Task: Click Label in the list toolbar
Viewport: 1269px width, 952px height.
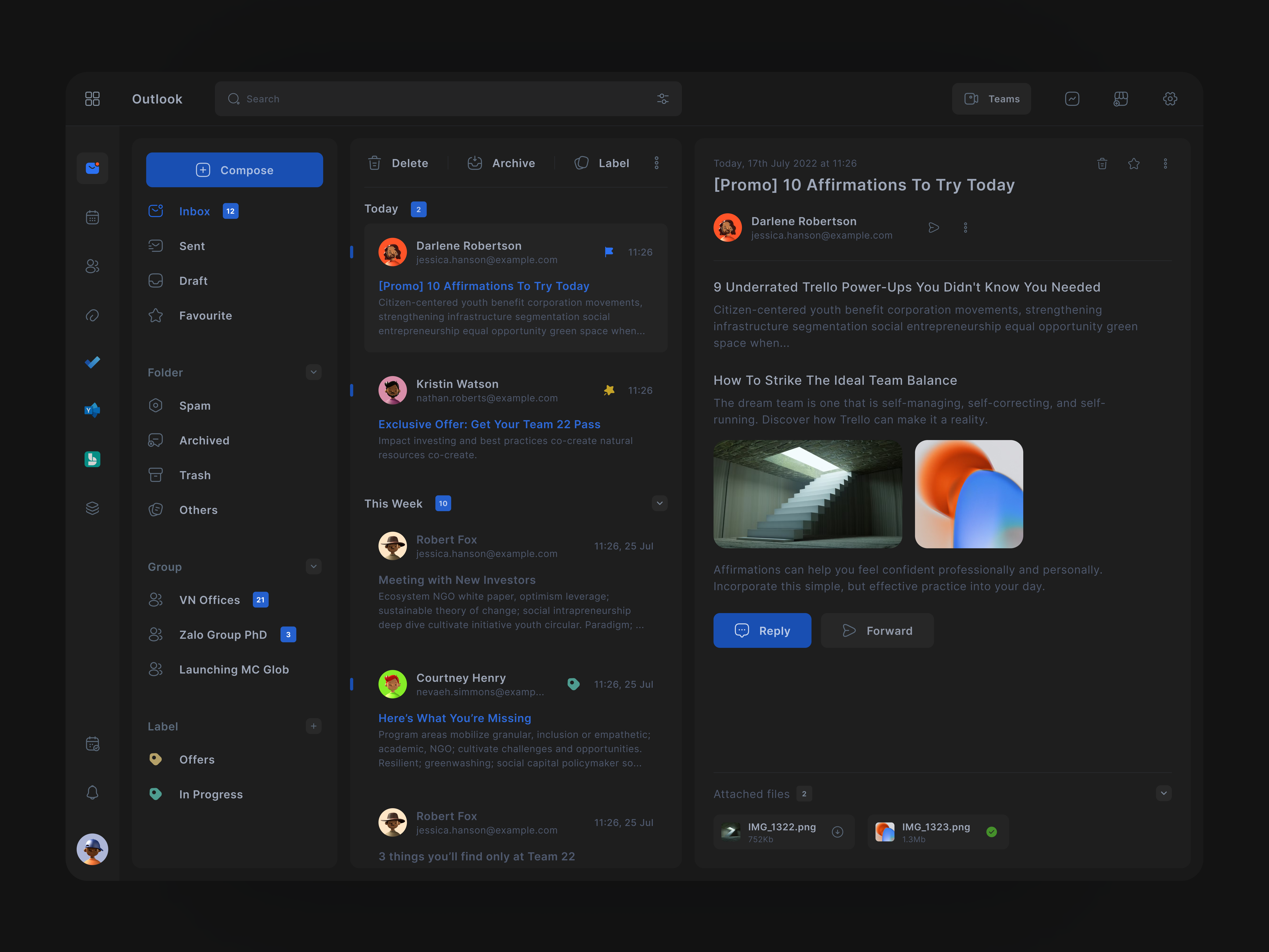Action: 602,163
